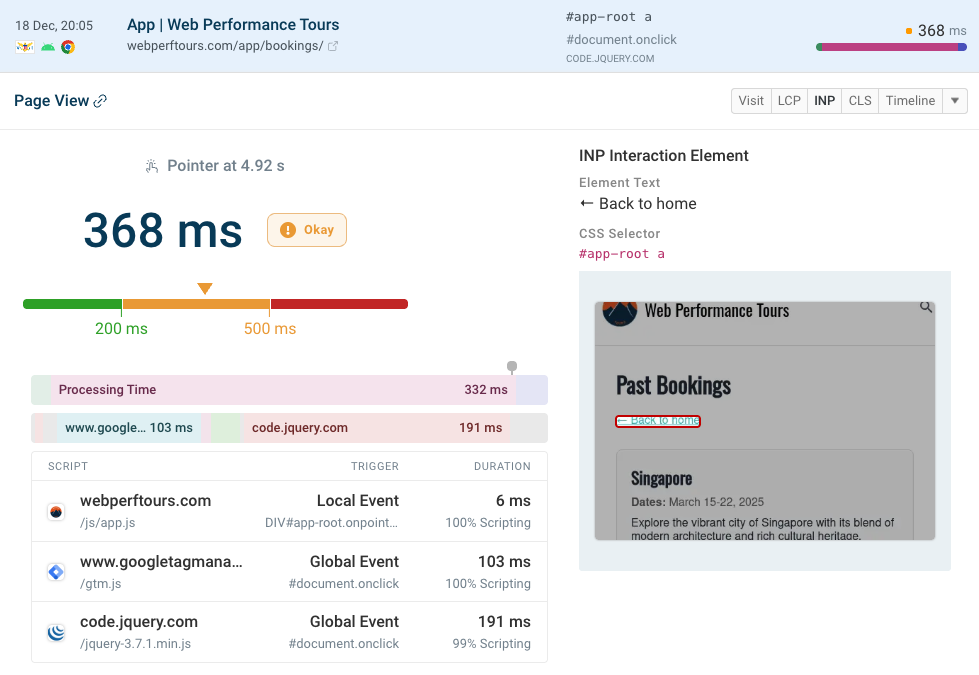Image resolution: width=979 pixels, height=675 pixels.
Task: Click the jQuery script icon
Action: 56,632
